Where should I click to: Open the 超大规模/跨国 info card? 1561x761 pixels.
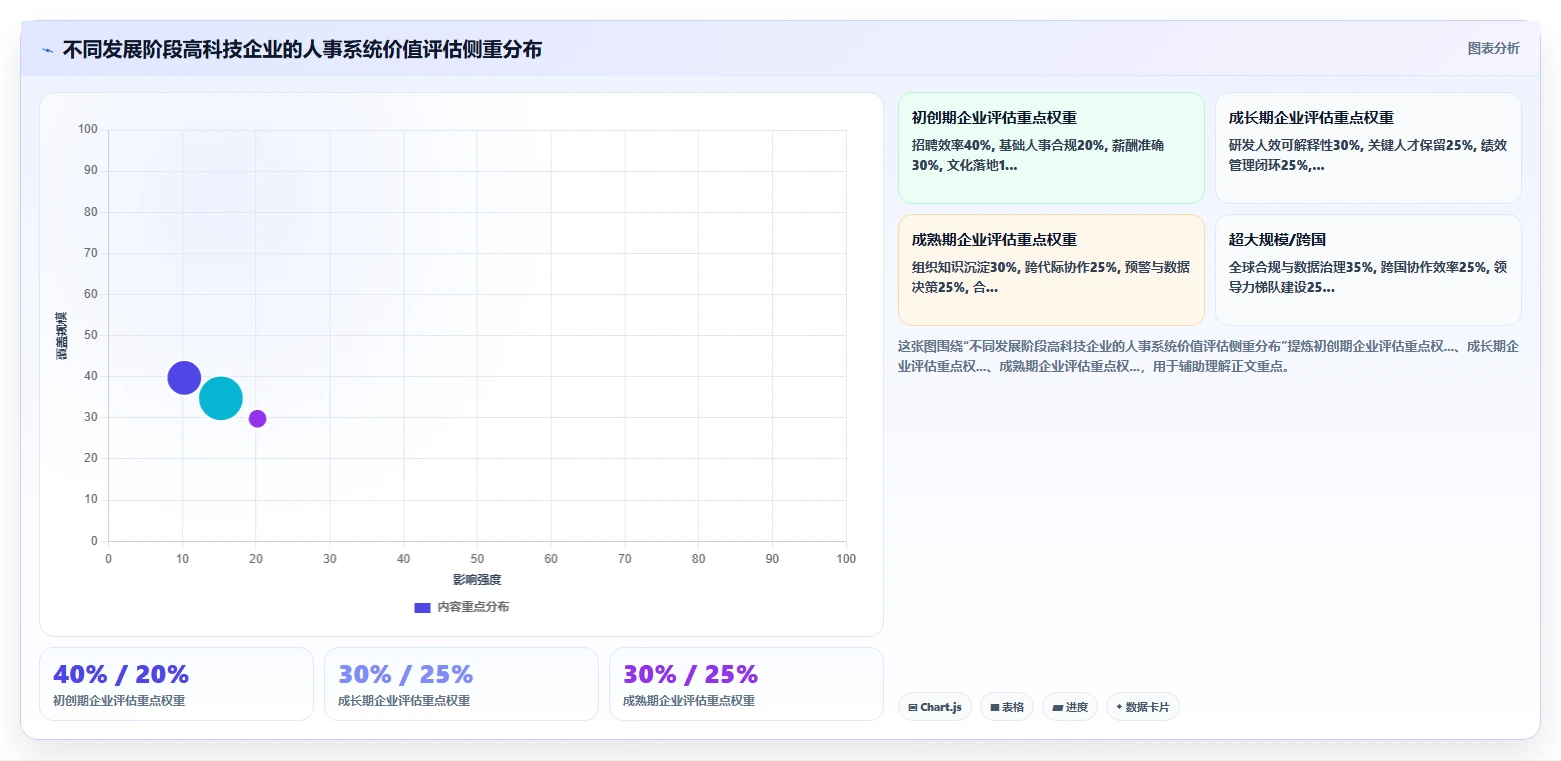pyautogui.click(x=1368, y=270)
